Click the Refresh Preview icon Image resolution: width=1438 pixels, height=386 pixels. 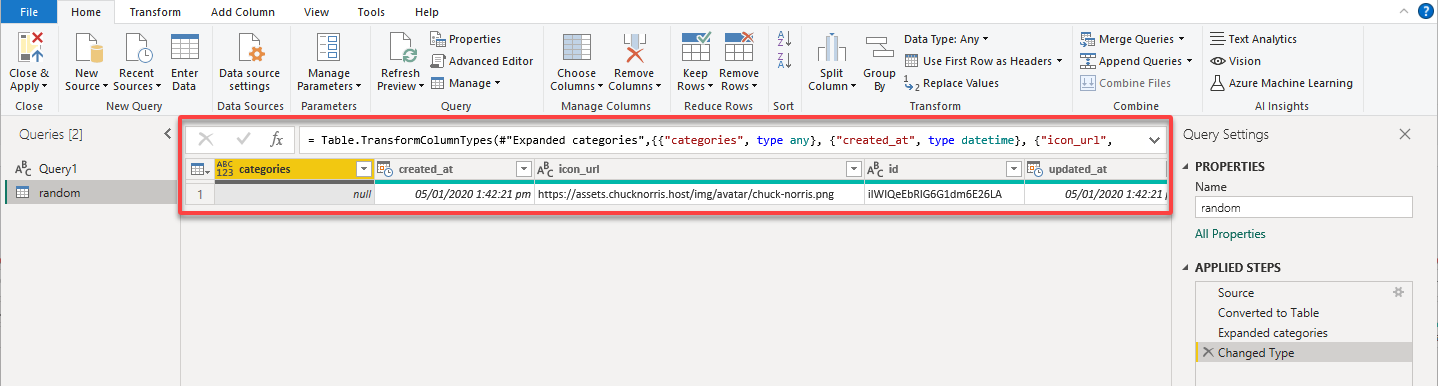coord(400,47)
